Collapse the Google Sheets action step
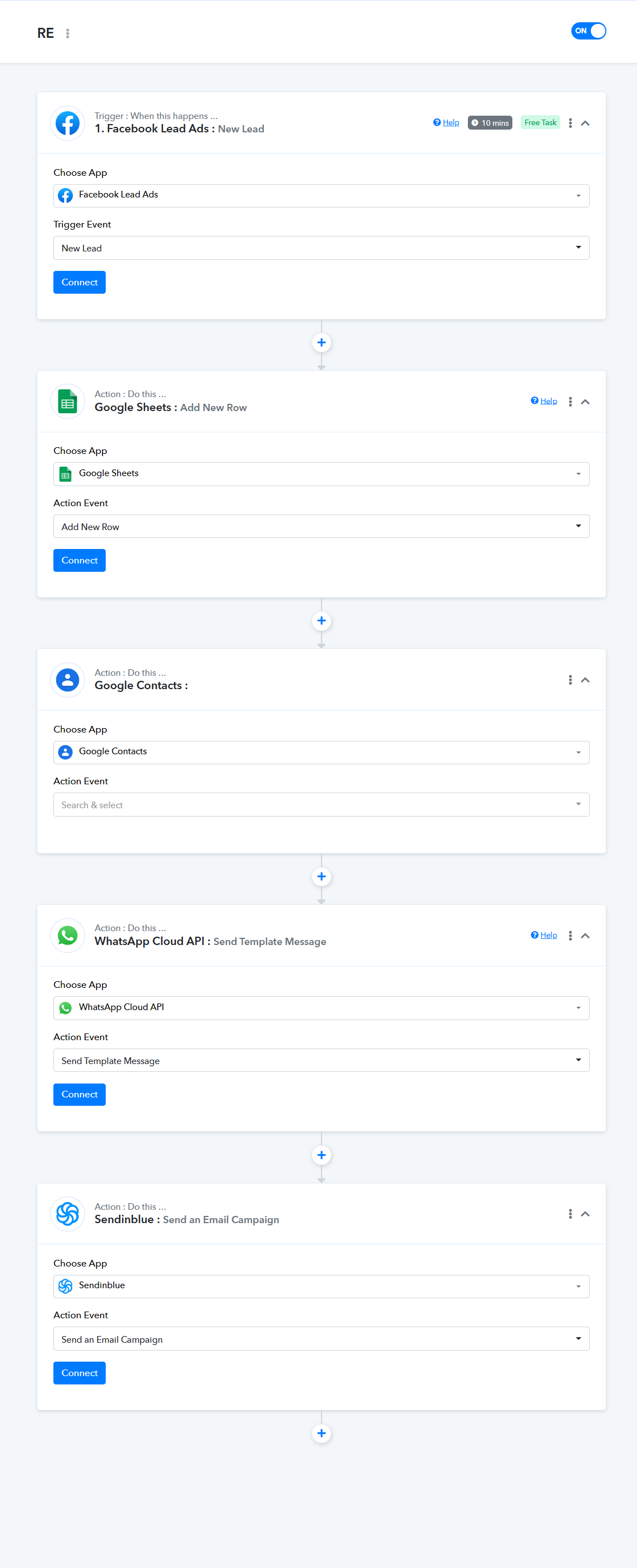Image resolution: width=637 pixels, height=1568 pixels. (x=585, y=402)
